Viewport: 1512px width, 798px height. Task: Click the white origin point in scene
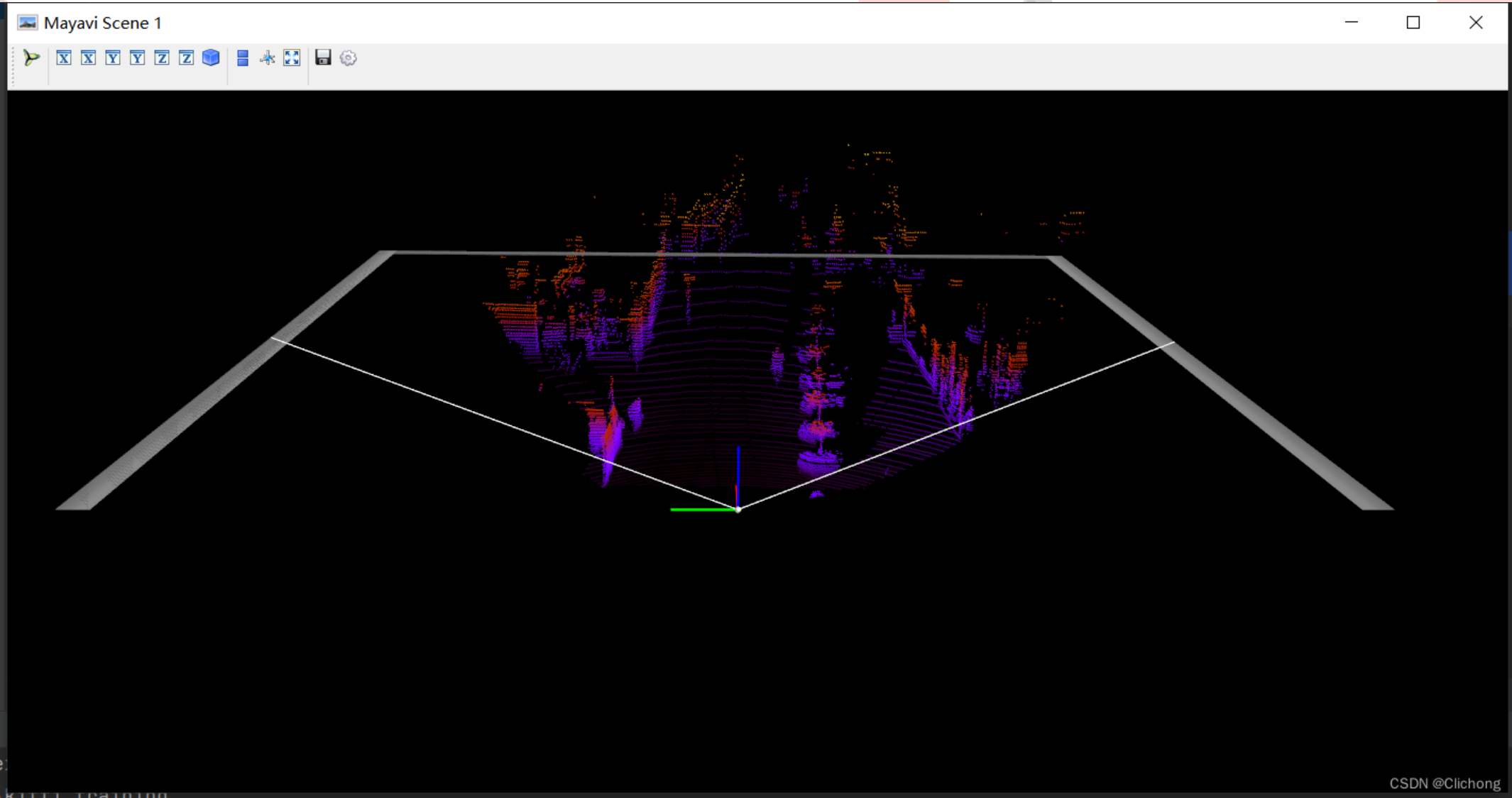click(x=738, y=509)
